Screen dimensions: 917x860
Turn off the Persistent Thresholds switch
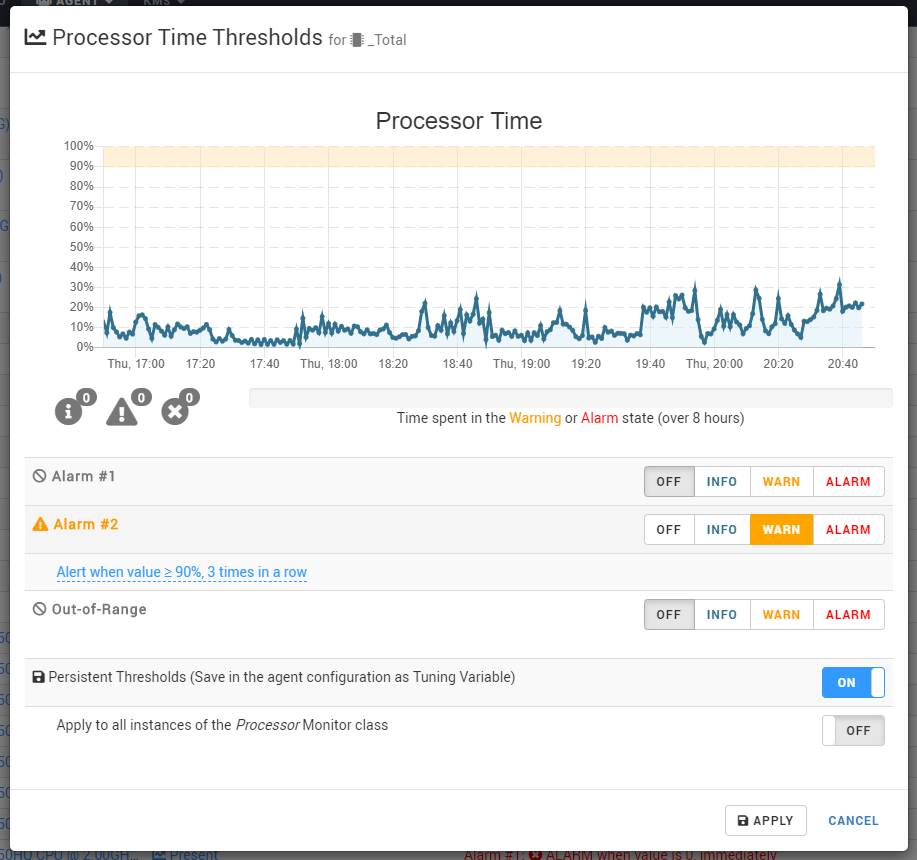853,682
